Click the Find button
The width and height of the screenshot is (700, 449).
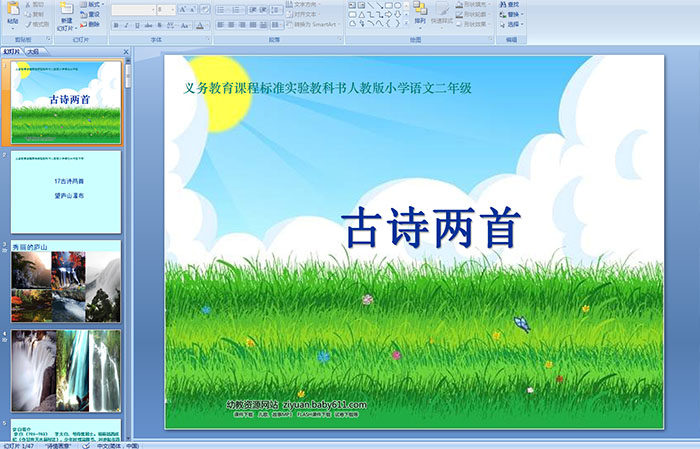(x=509, y=4)
